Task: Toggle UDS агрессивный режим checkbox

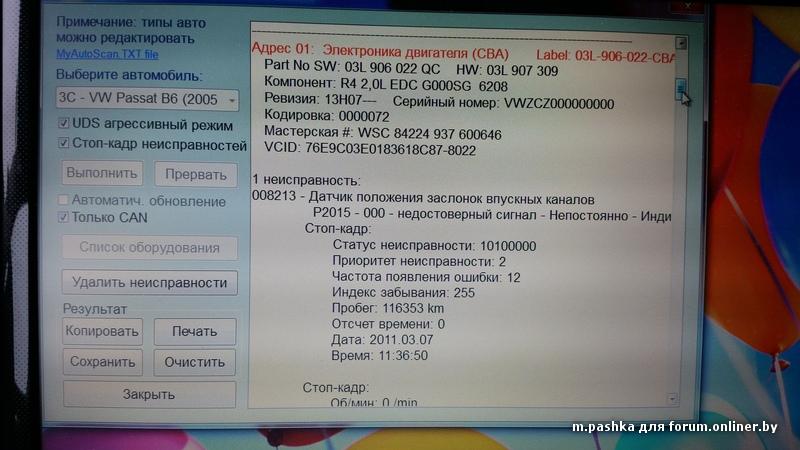Action: 63,123
